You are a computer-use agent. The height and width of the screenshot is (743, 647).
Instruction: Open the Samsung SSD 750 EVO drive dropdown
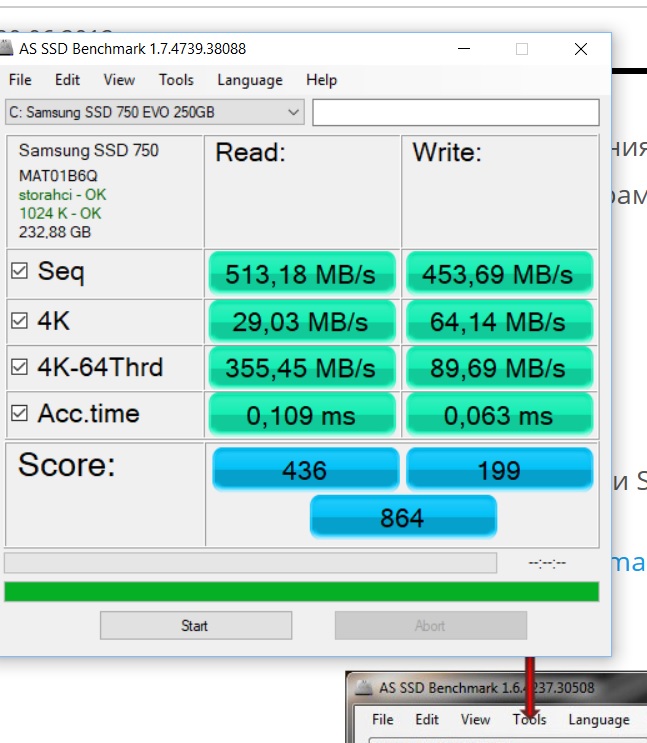155,112
